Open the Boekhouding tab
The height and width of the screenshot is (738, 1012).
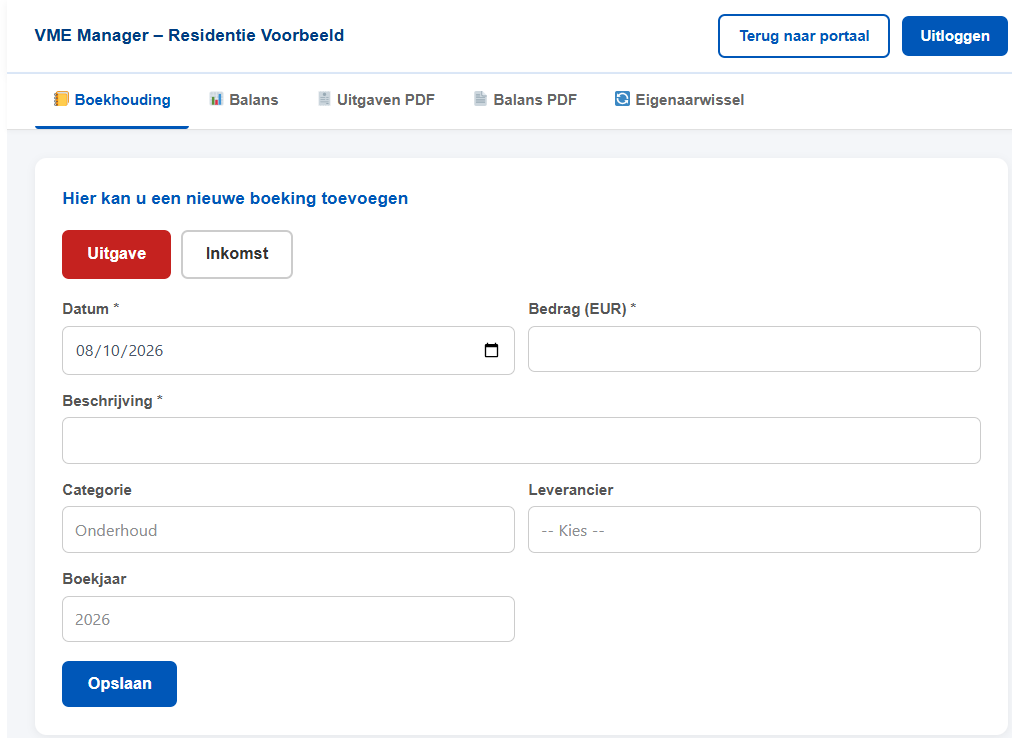click(112, 100)
